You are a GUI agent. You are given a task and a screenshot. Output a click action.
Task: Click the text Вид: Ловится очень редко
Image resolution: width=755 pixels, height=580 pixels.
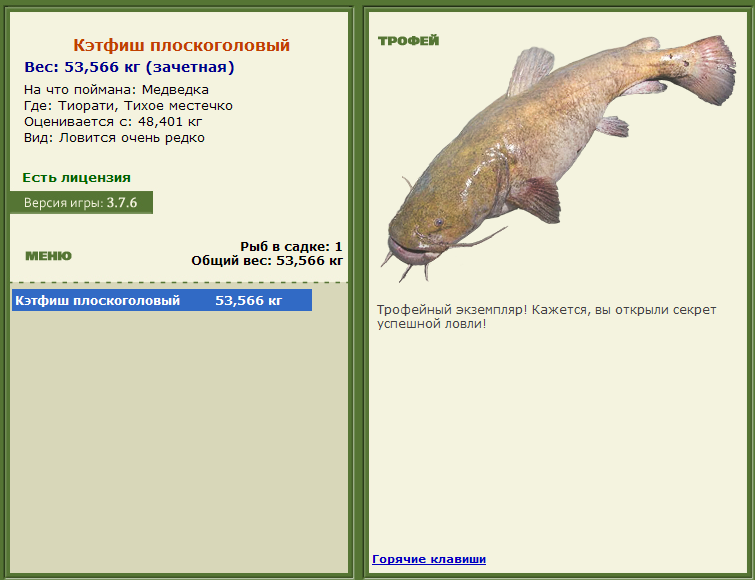(x=114, y=138)
